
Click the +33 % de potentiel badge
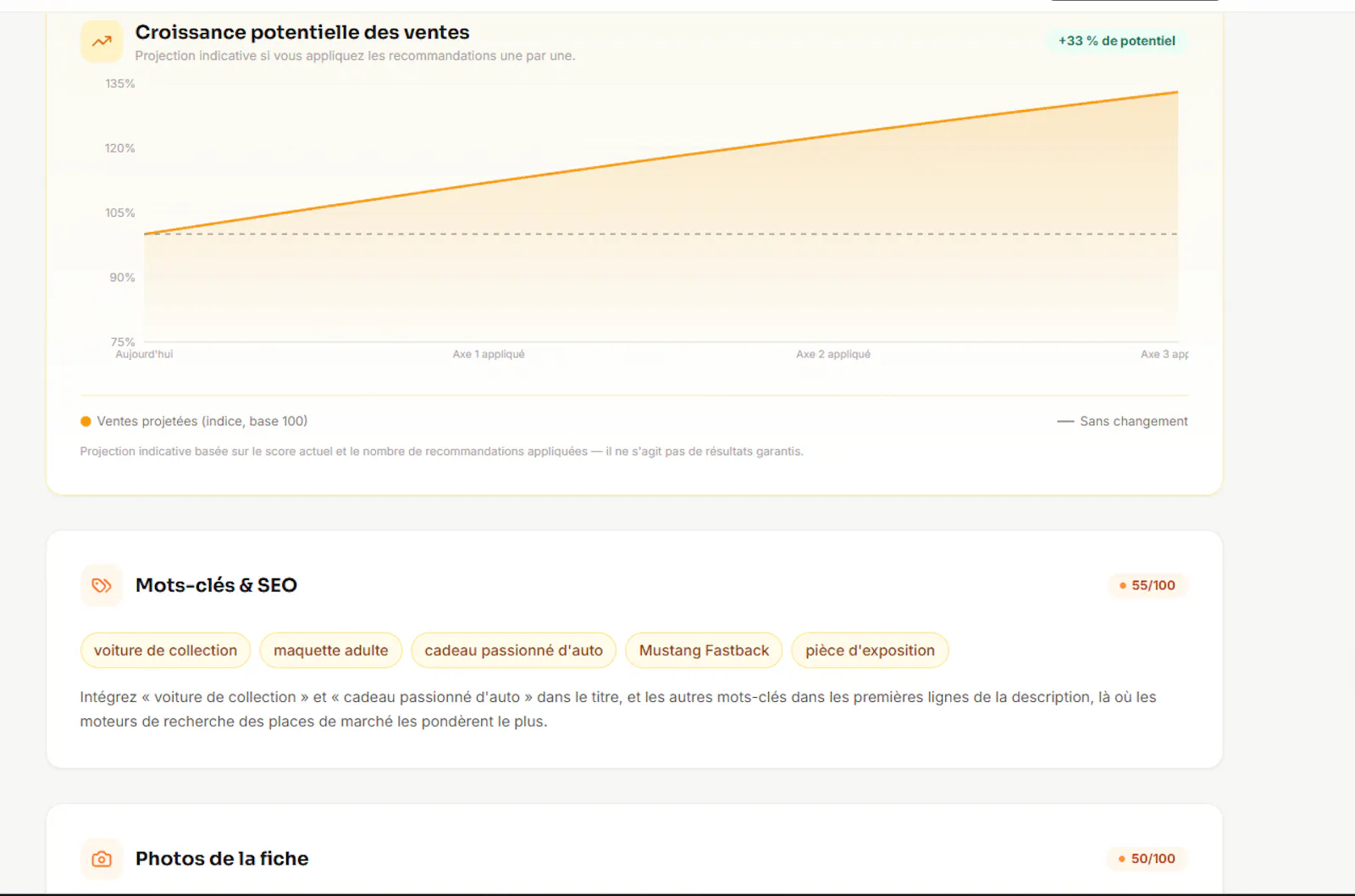point(1117,41)
